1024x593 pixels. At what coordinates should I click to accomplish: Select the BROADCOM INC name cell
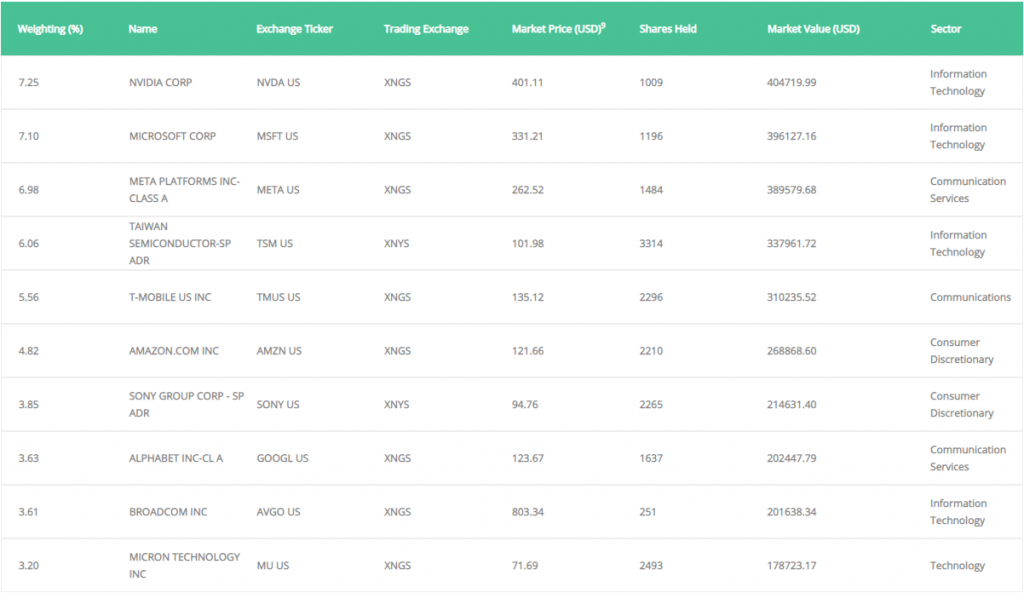(168, 511)
